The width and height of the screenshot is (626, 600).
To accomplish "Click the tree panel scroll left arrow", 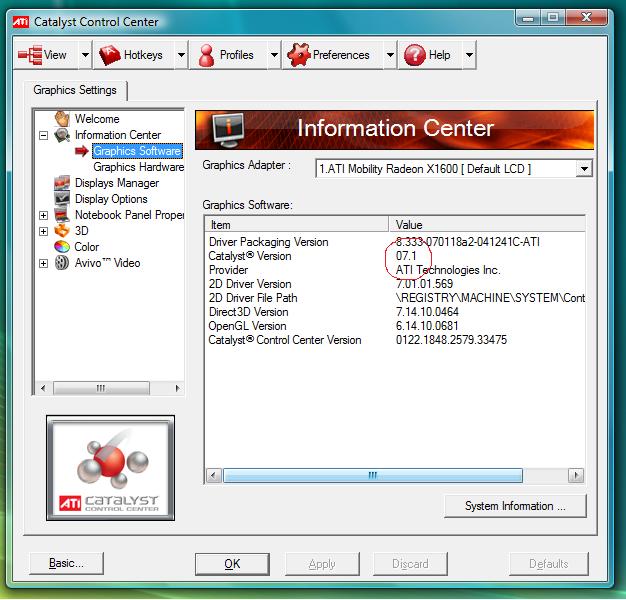I will [43, 388].
